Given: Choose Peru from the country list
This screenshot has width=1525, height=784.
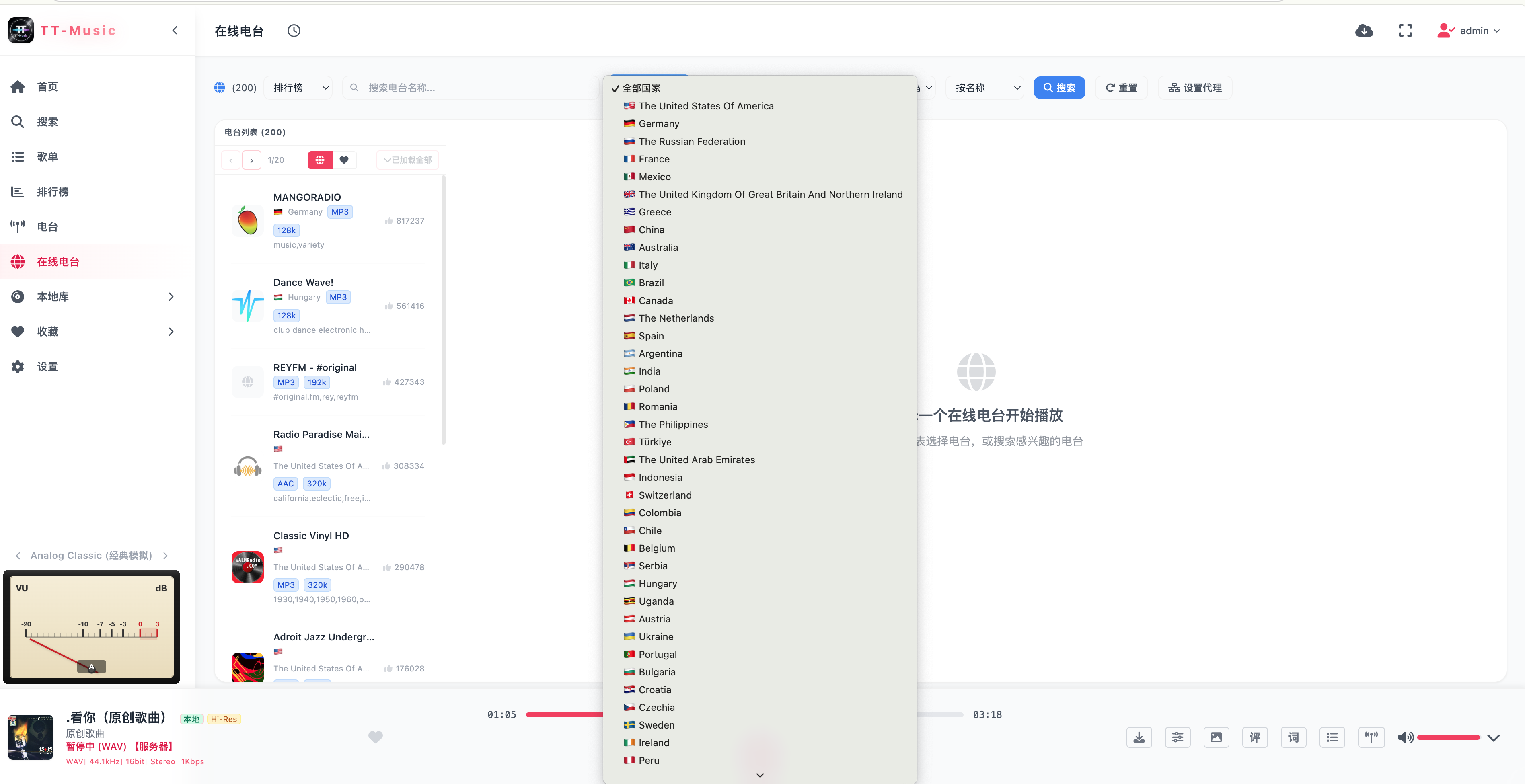Looking at the screenshot, I should 760,761.
